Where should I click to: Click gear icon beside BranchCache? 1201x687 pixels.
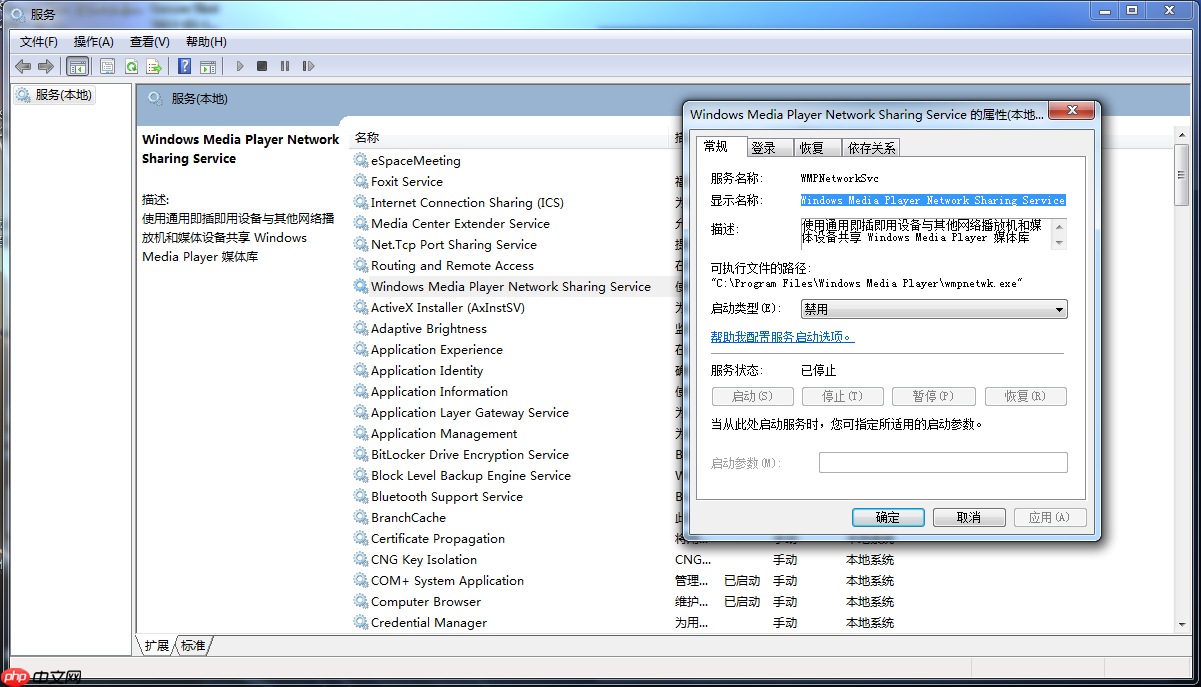[x=361, y=517]
